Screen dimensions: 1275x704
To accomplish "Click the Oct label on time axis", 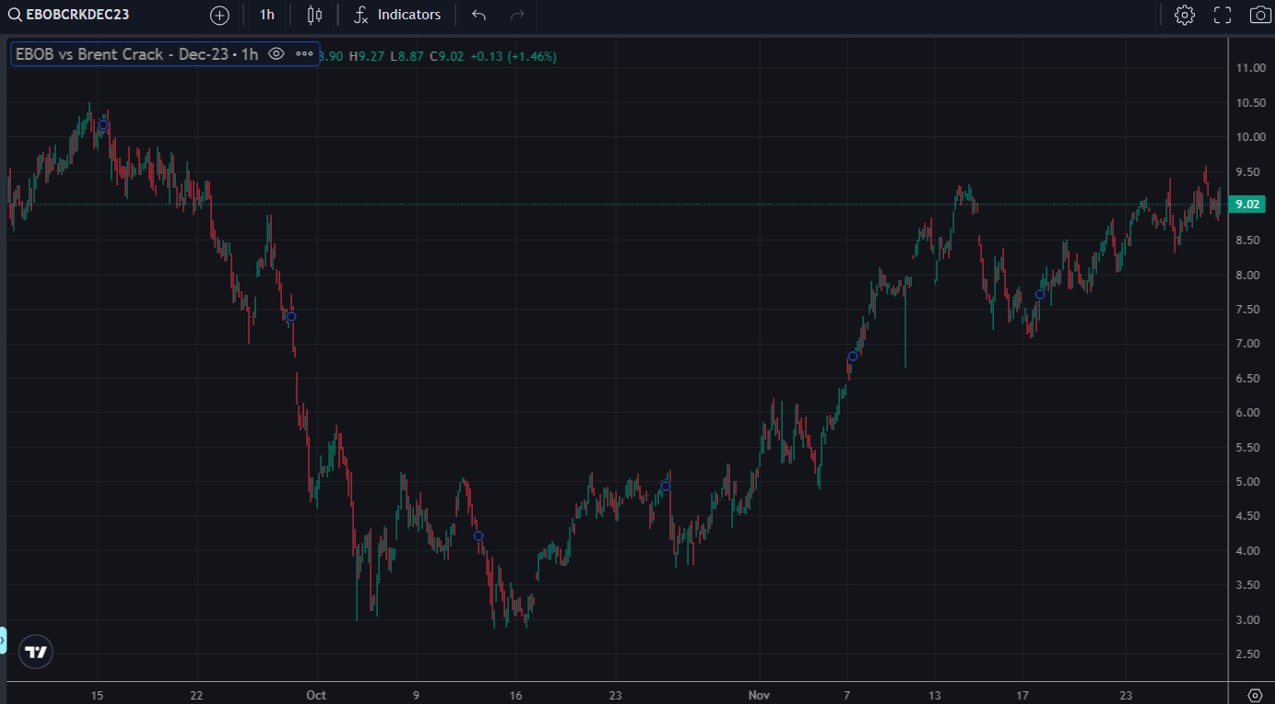I will pyautogui.click(x=316, y=695).
